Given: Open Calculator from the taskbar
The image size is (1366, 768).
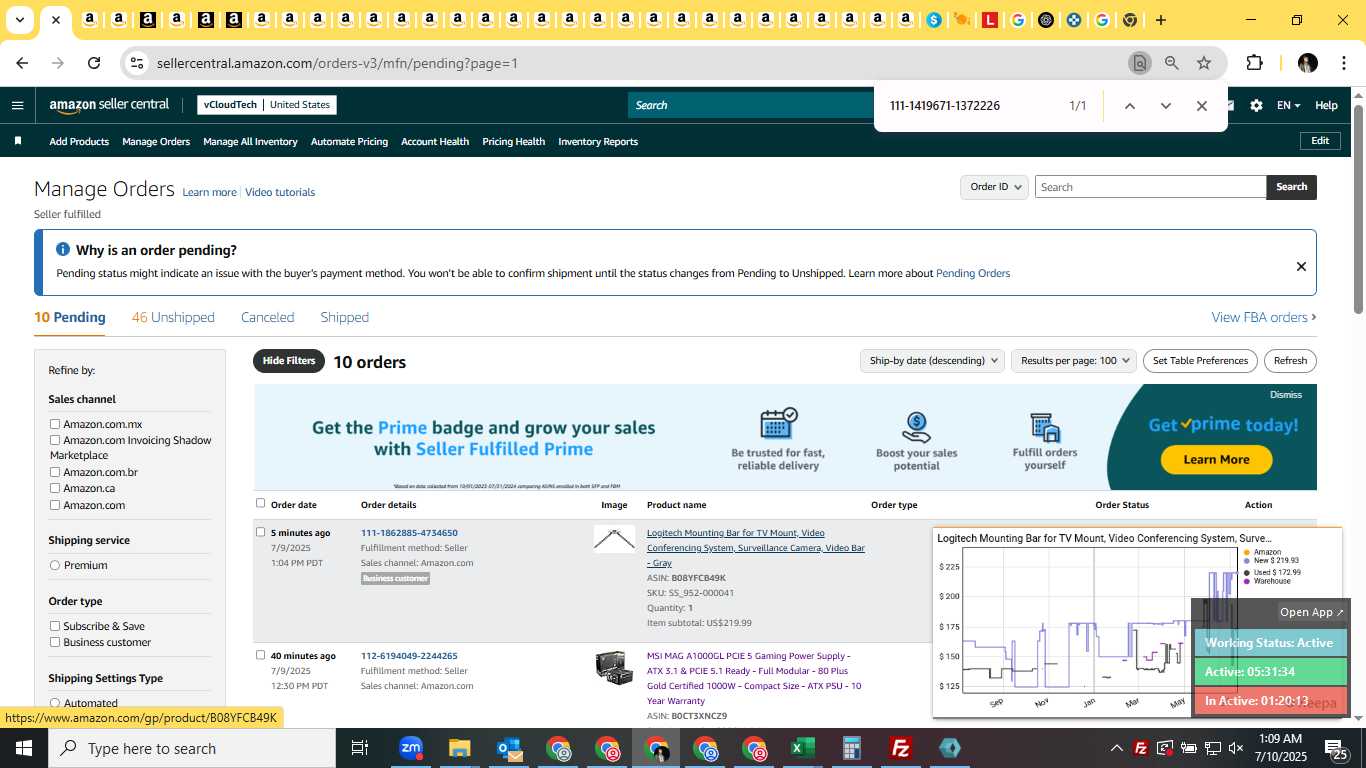Looking at the screenshot, I should click(851, 748).
